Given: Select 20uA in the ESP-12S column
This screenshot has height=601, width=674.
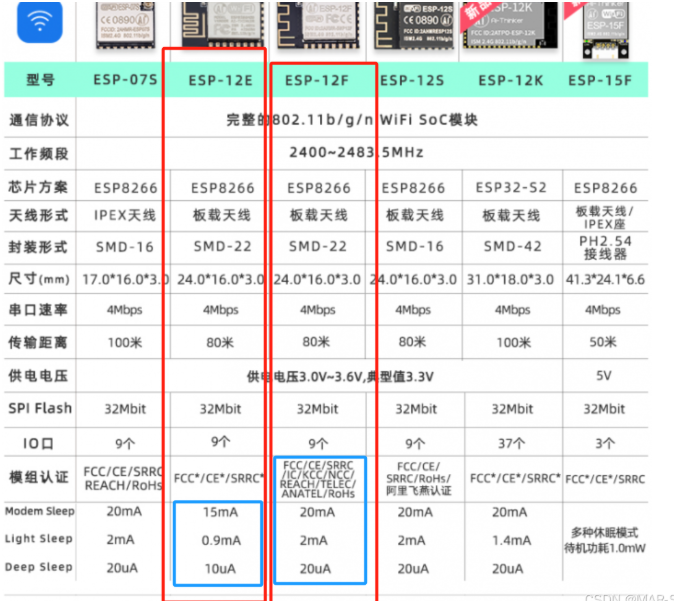Looking at the screenshot, I should (413, 569).
